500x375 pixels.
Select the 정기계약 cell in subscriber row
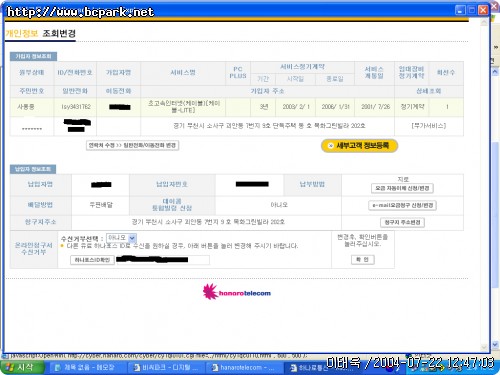pyautogui.click(x=412, y=107)
